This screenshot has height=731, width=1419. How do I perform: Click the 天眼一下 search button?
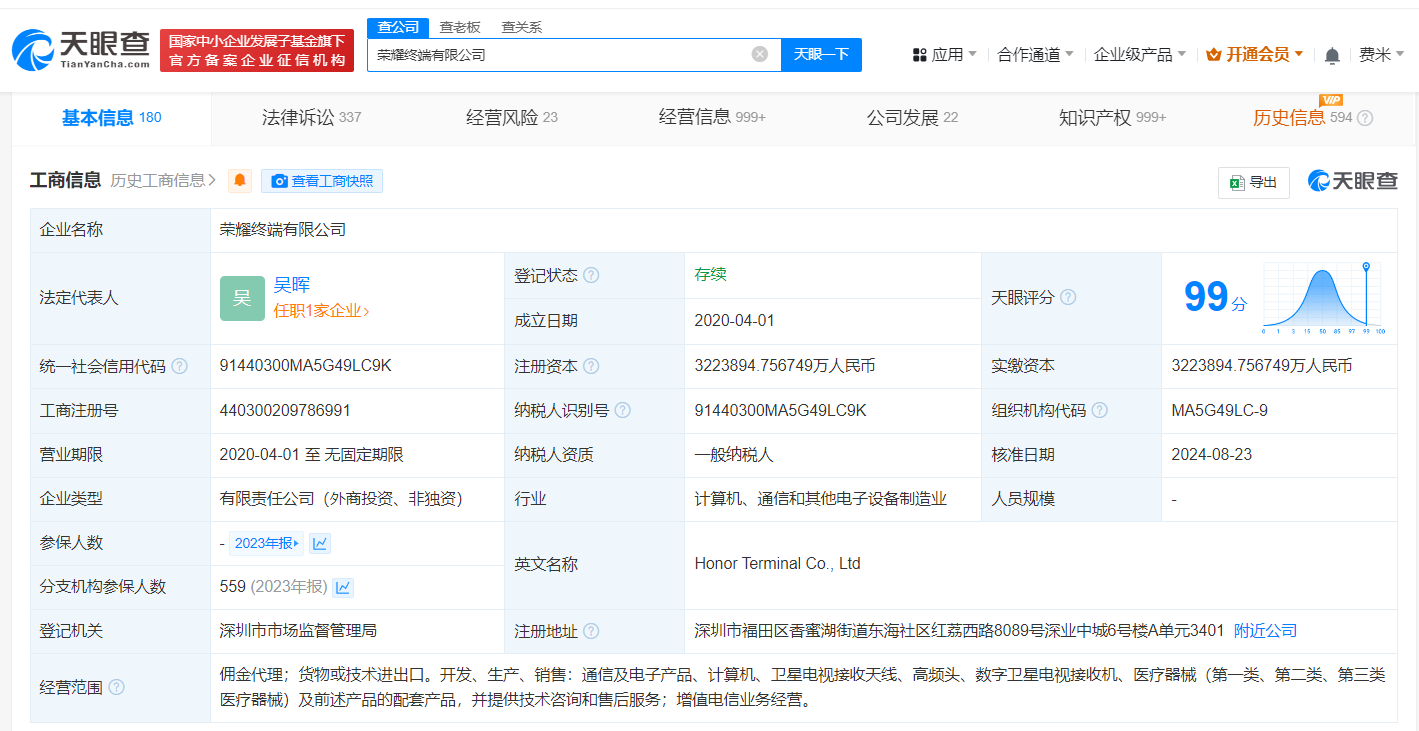pos(821,54)
